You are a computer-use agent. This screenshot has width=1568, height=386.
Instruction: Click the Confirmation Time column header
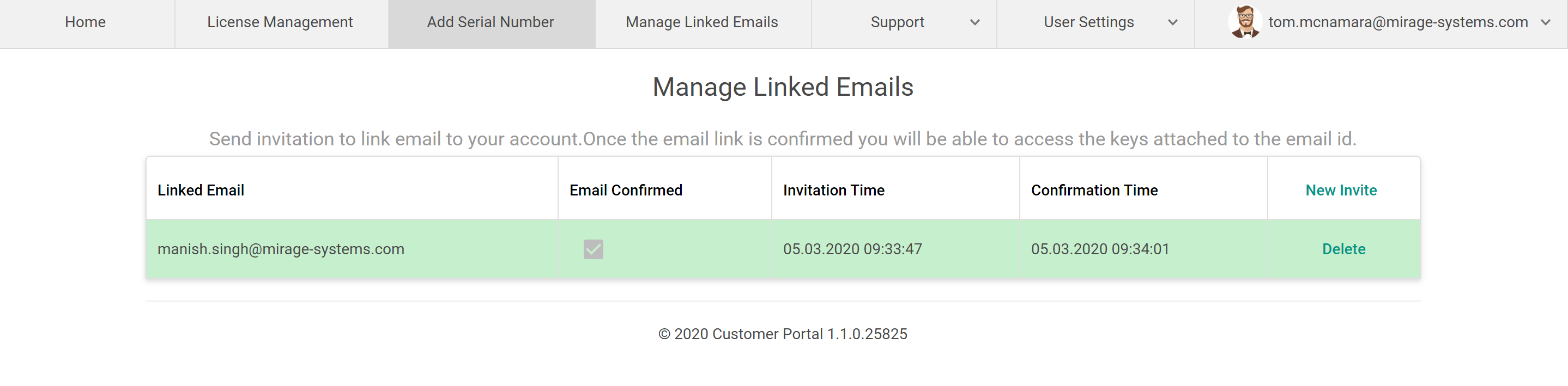point(1094,190)
